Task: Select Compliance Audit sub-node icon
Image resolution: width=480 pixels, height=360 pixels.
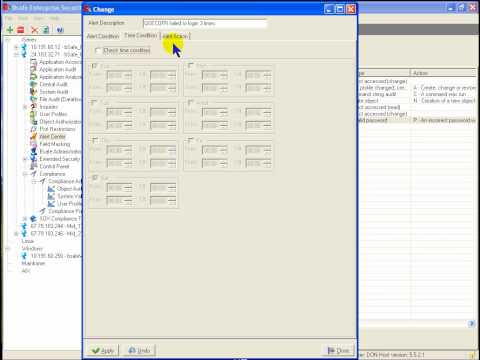Action: pos(42,181)
